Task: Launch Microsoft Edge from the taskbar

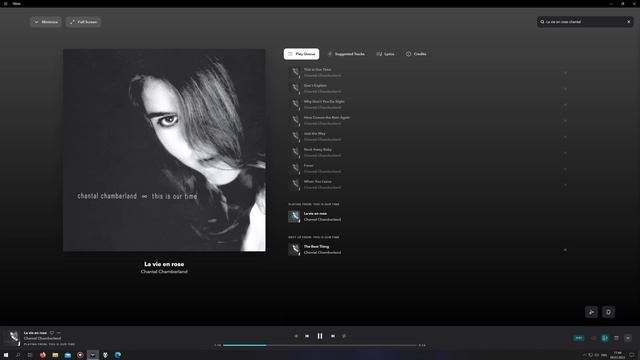Action: pyautogui.click(x=118, y=355)
